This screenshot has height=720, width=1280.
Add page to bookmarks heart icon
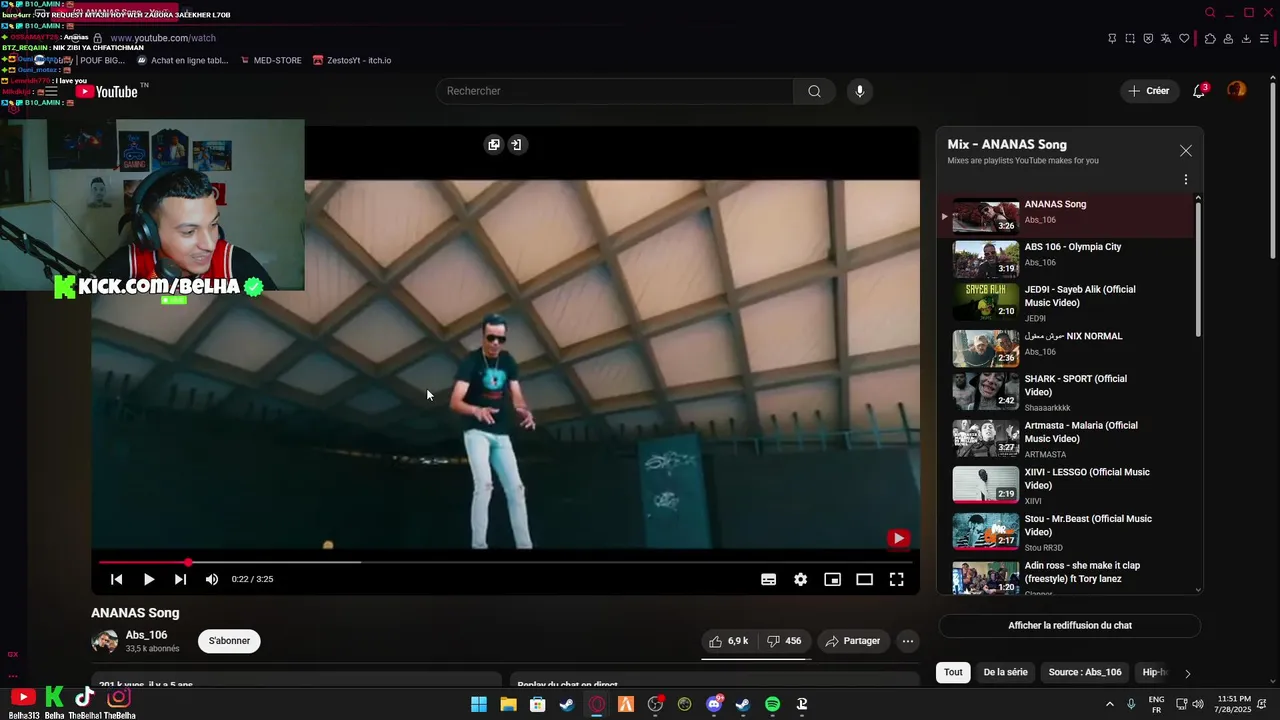[1185, 38]
